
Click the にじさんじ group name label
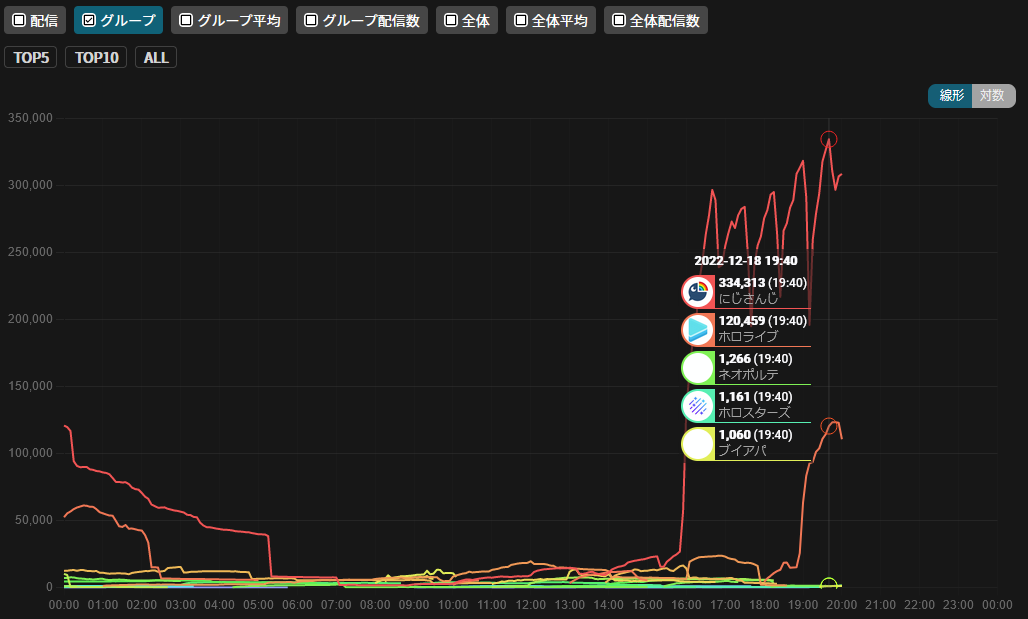748,299
